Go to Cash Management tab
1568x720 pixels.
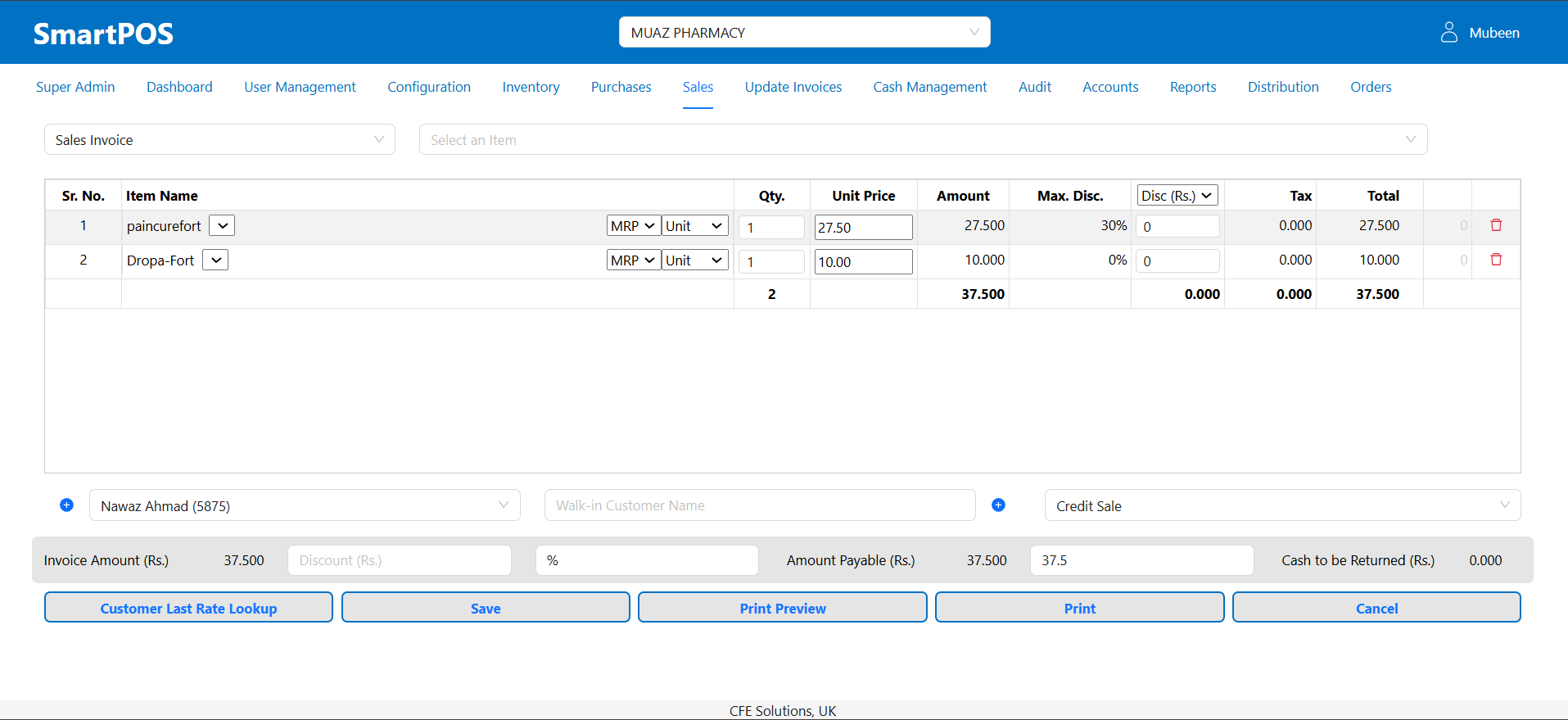tap(930, 87)
